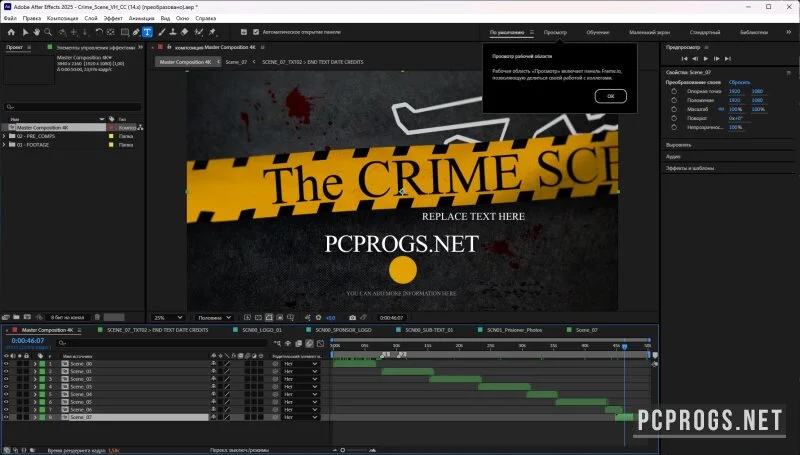Open the File menu (Файл)
Viewport: 800px width, 455px height.
pyautogui.click(x=10, y=18)
